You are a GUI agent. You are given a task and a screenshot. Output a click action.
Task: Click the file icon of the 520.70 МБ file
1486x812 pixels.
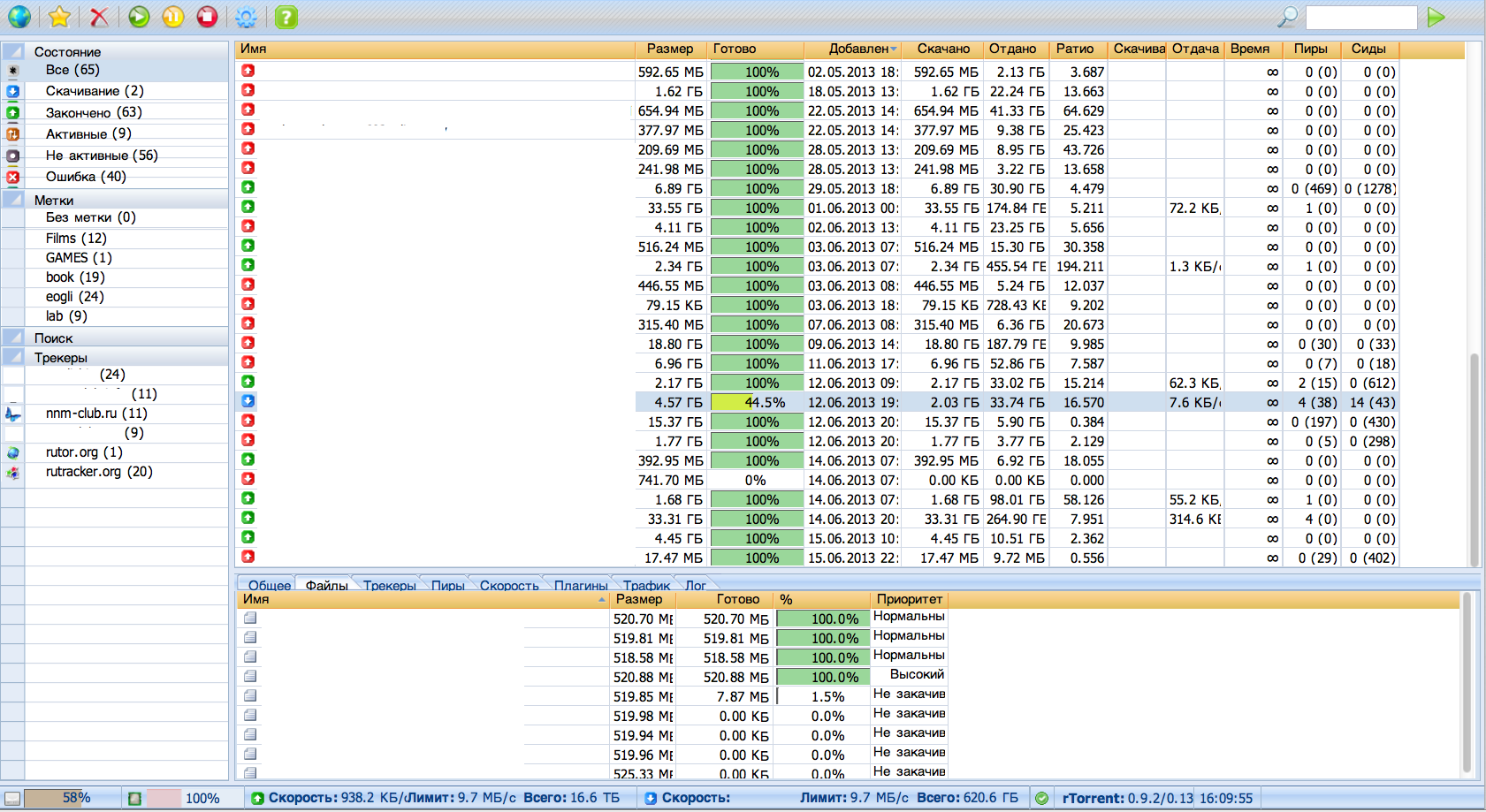coord(250,618)
